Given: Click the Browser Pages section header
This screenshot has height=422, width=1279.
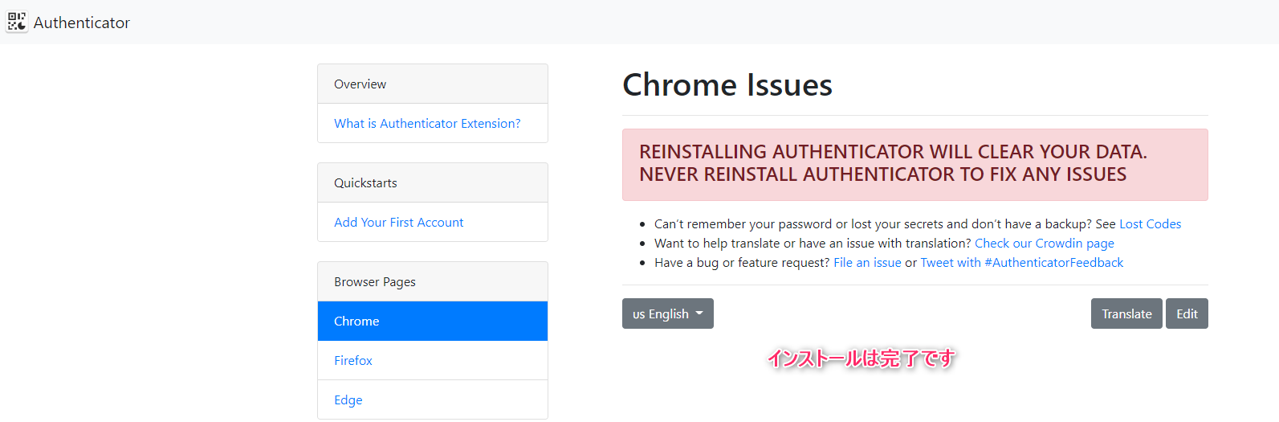Looking at the screenshot, I should (432, 282).
